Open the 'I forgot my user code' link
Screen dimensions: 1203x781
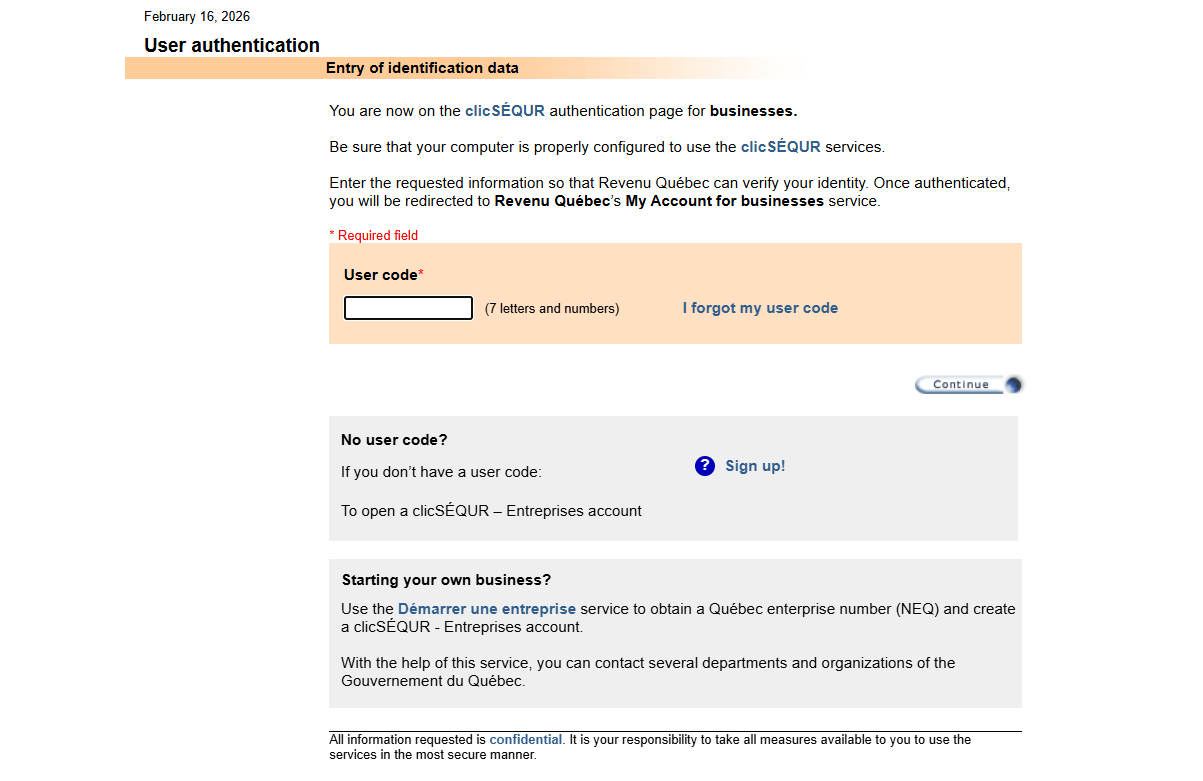tap(760, 308)
